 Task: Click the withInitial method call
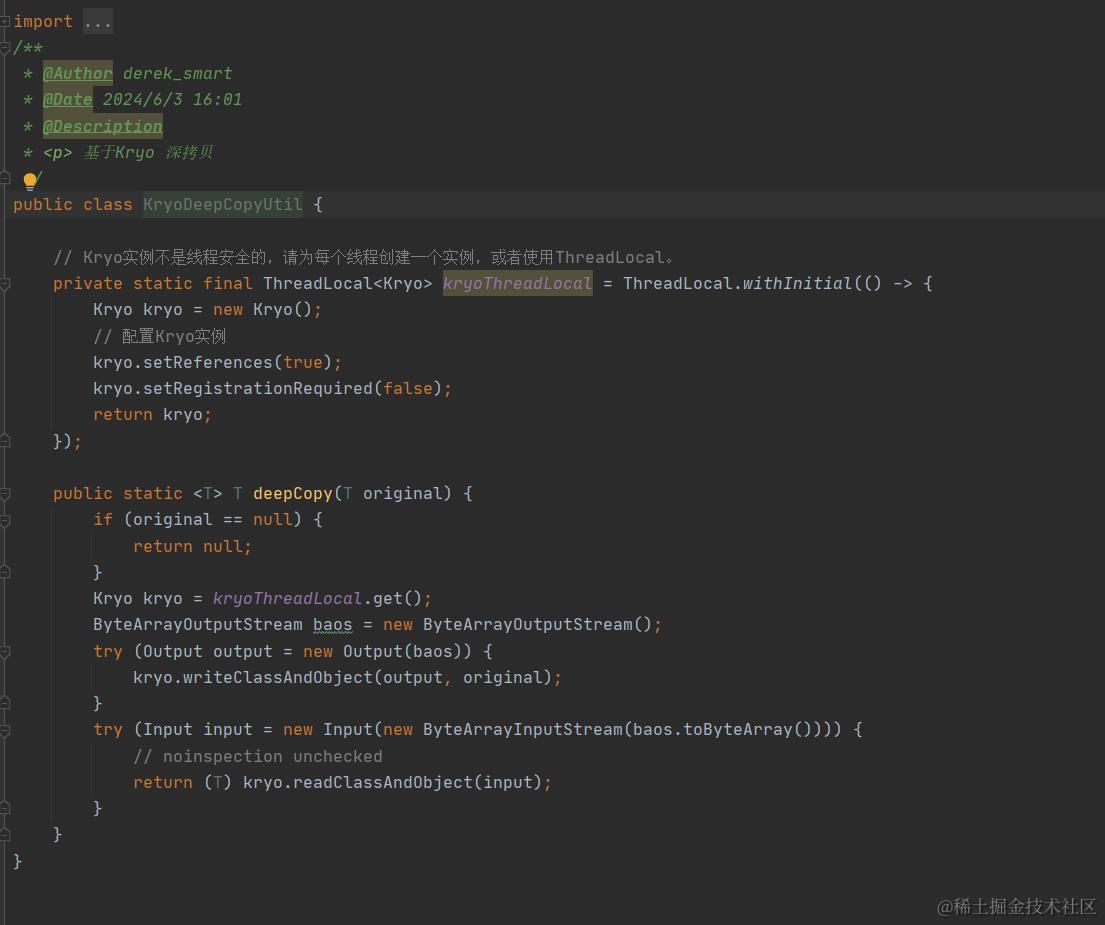click(x=798, y=283)
